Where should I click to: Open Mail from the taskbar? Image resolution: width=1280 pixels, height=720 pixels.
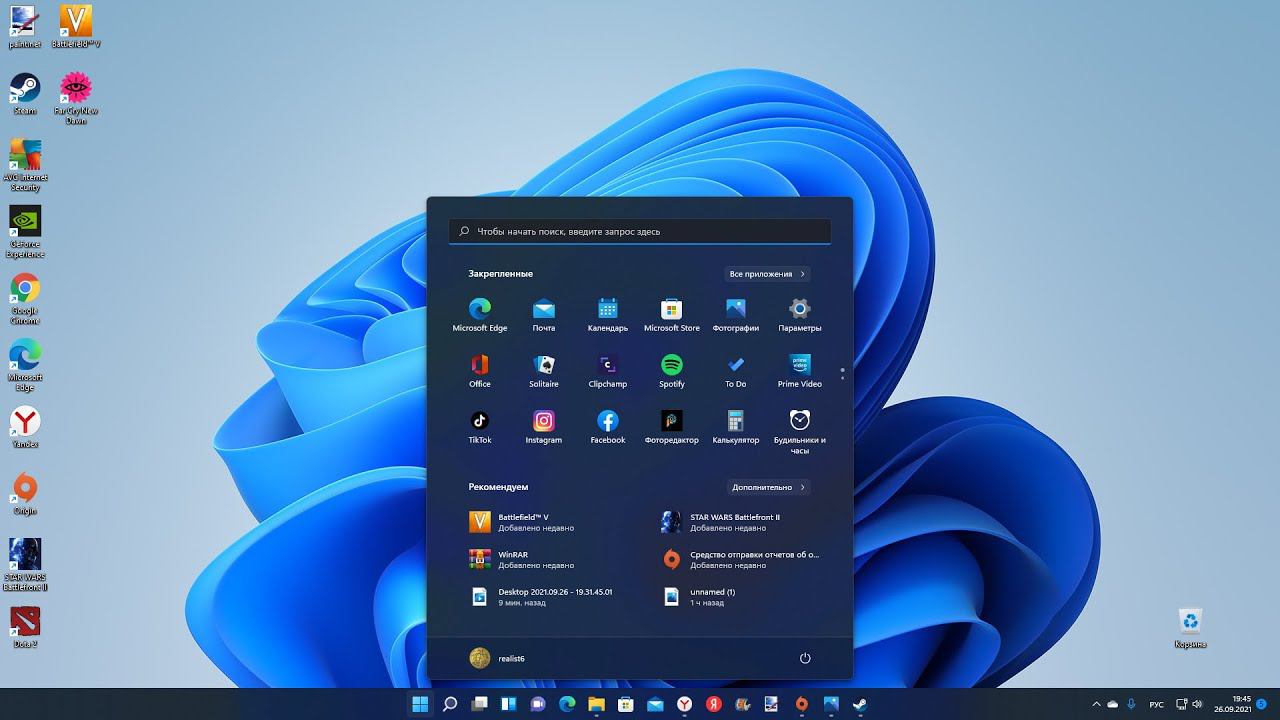tap(655, 704)
